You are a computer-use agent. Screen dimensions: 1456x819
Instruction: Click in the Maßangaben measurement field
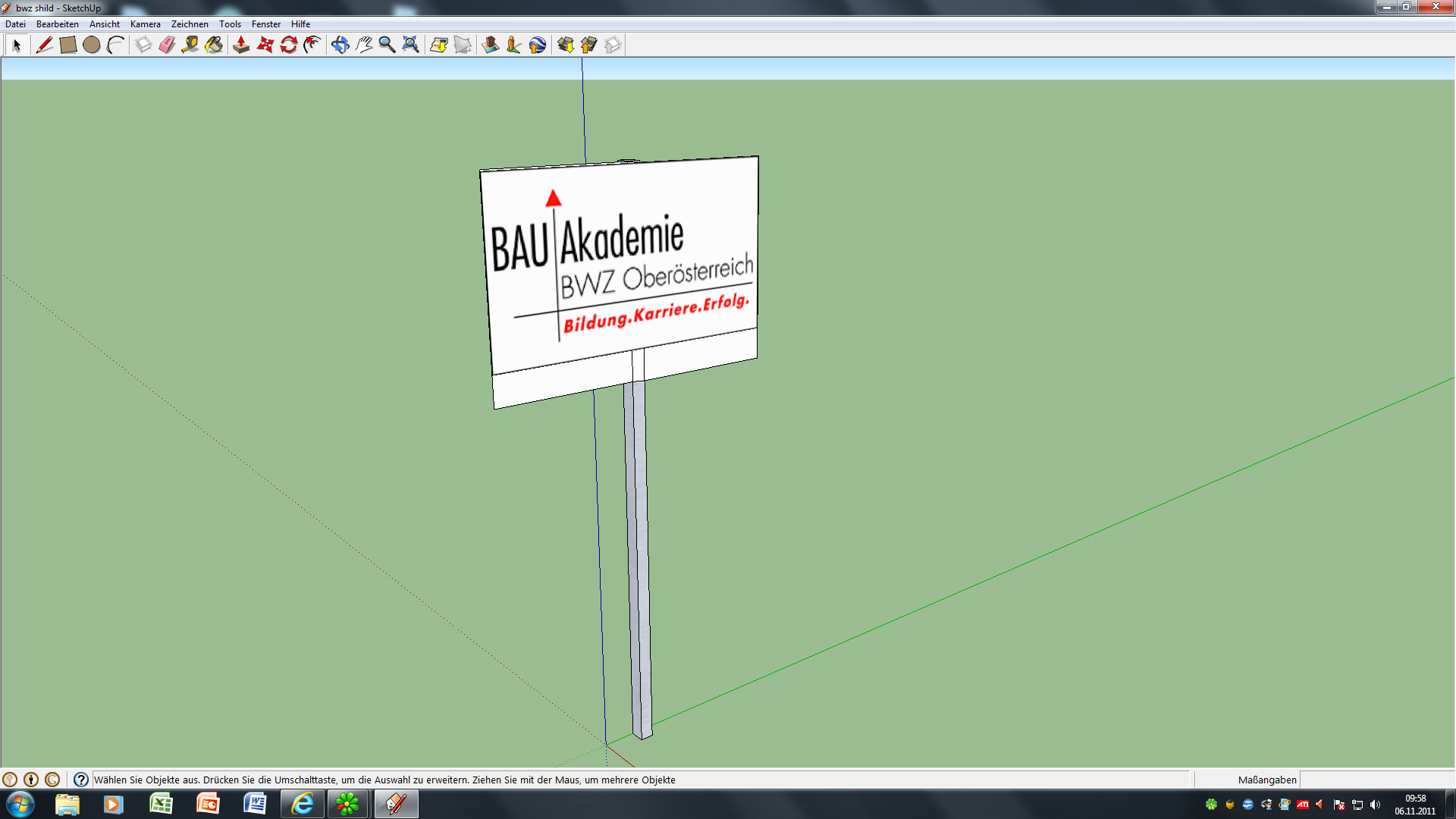click(1376, 780)
